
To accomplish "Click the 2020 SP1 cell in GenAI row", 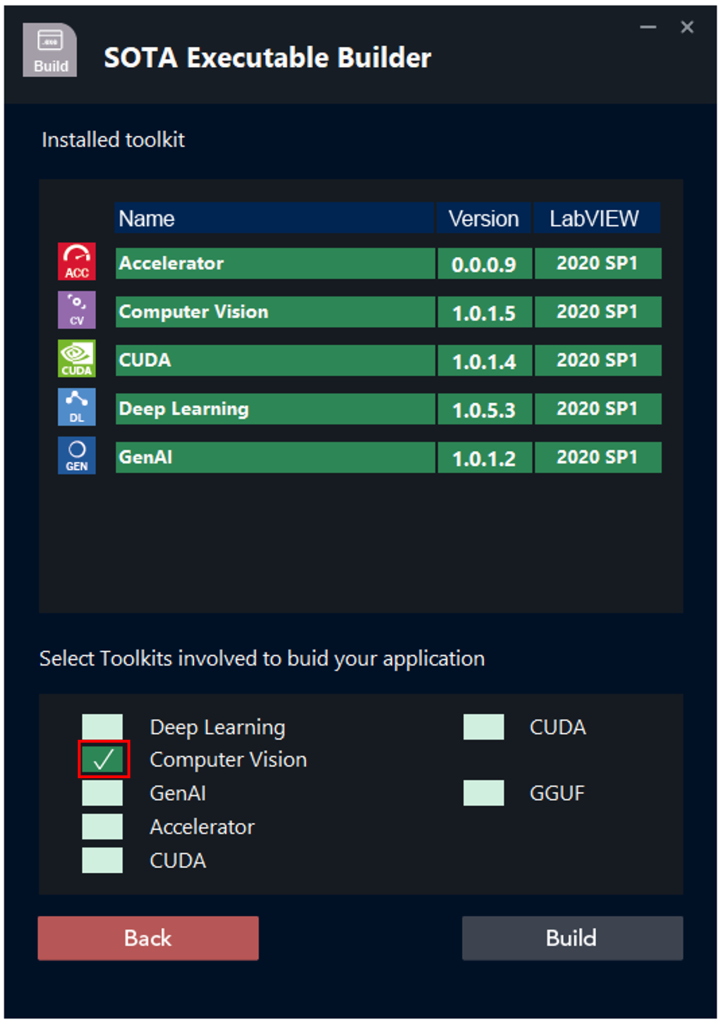I will (x=598, y=457).
